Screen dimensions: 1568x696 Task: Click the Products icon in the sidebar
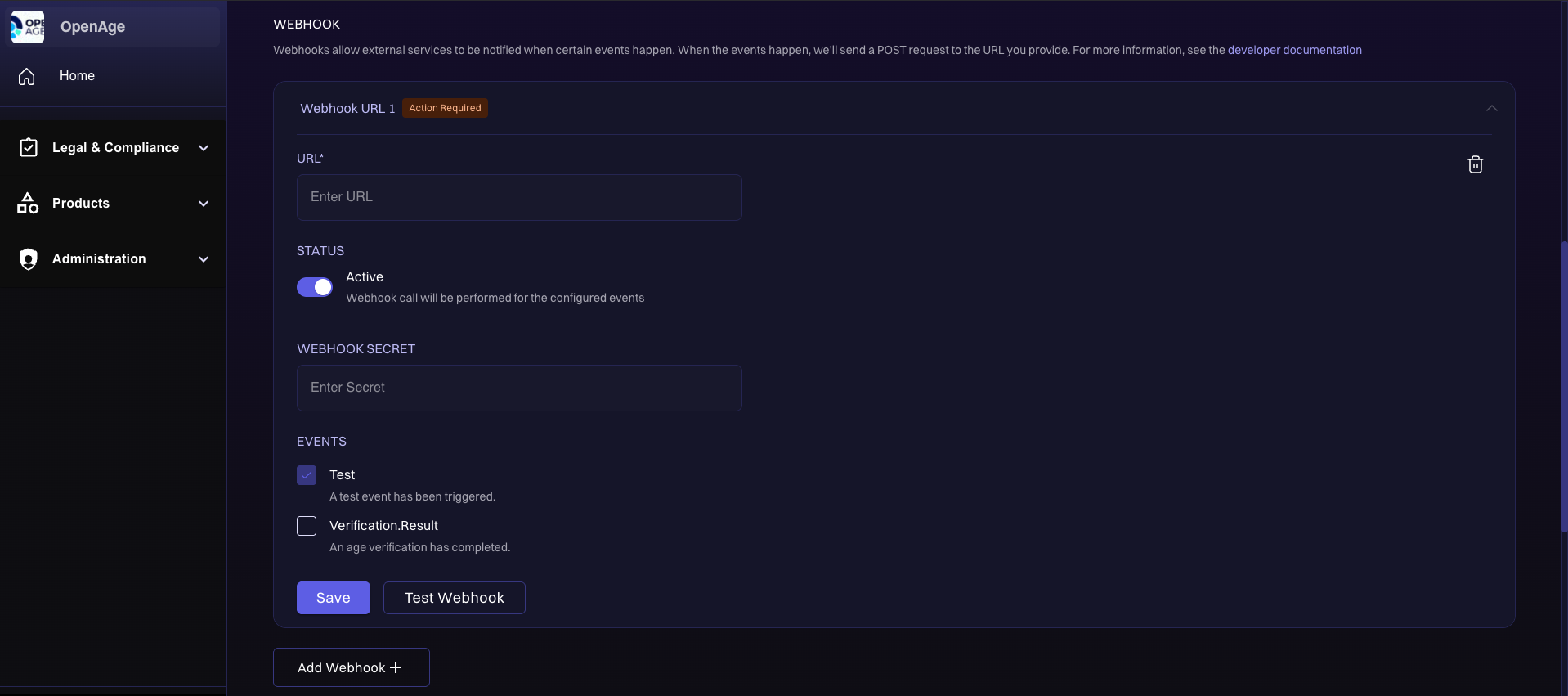(x=27, y=203)
